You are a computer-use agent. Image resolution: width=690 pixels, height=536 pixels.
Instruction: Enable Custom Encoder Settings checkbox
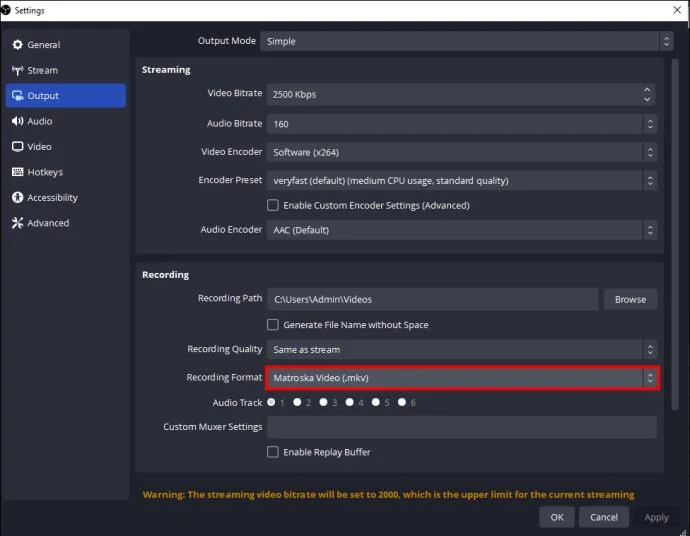coord(273,205)
